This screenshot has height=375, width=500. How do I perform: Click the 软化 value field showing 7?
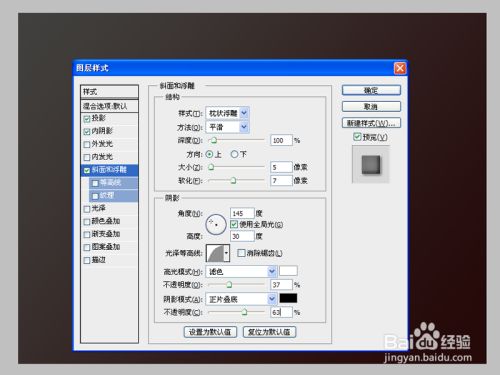(281, 181)
